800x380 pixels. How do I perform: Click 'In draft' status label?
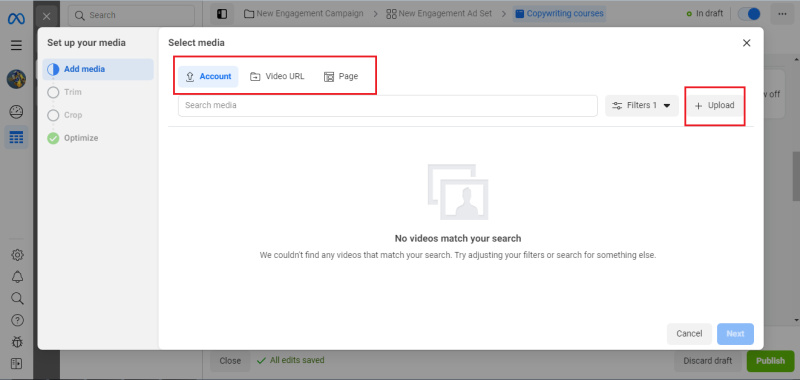pyautogui.click(x=709, y=14)
